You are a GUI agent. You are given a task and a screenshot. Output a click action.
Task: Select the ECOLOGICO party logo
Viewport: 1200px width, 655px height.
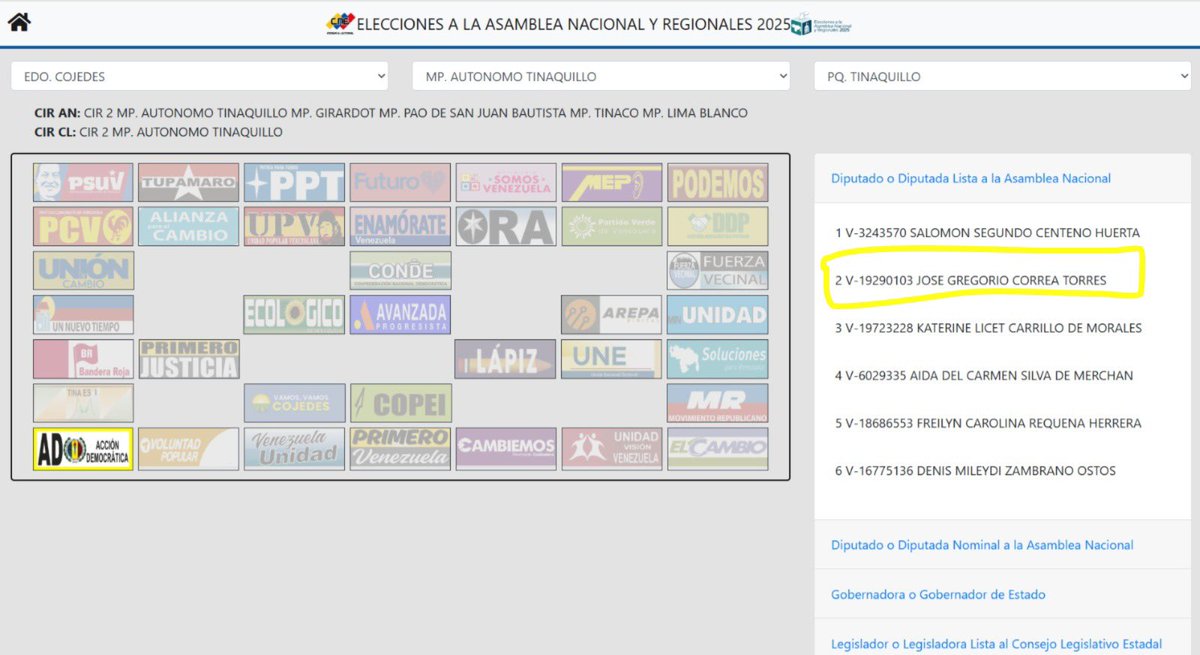(x=295, y=315)
